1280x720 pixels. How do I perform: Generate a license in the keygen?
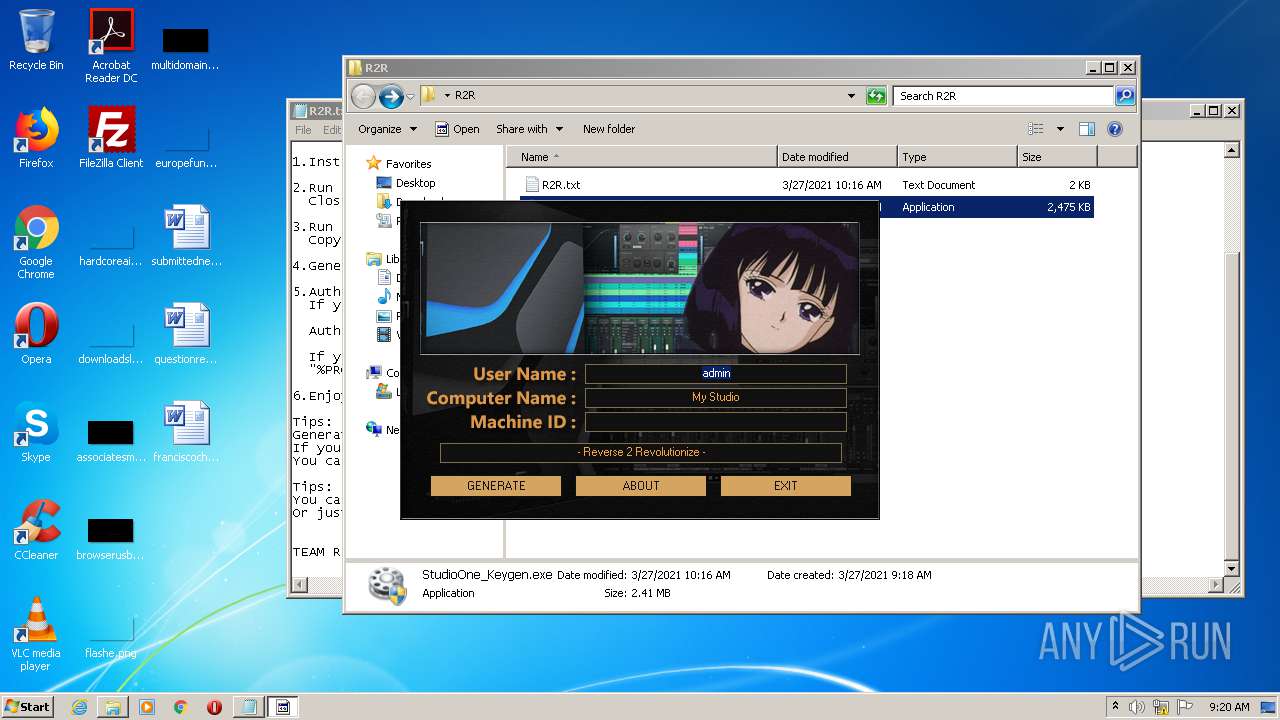click(495, 486)
